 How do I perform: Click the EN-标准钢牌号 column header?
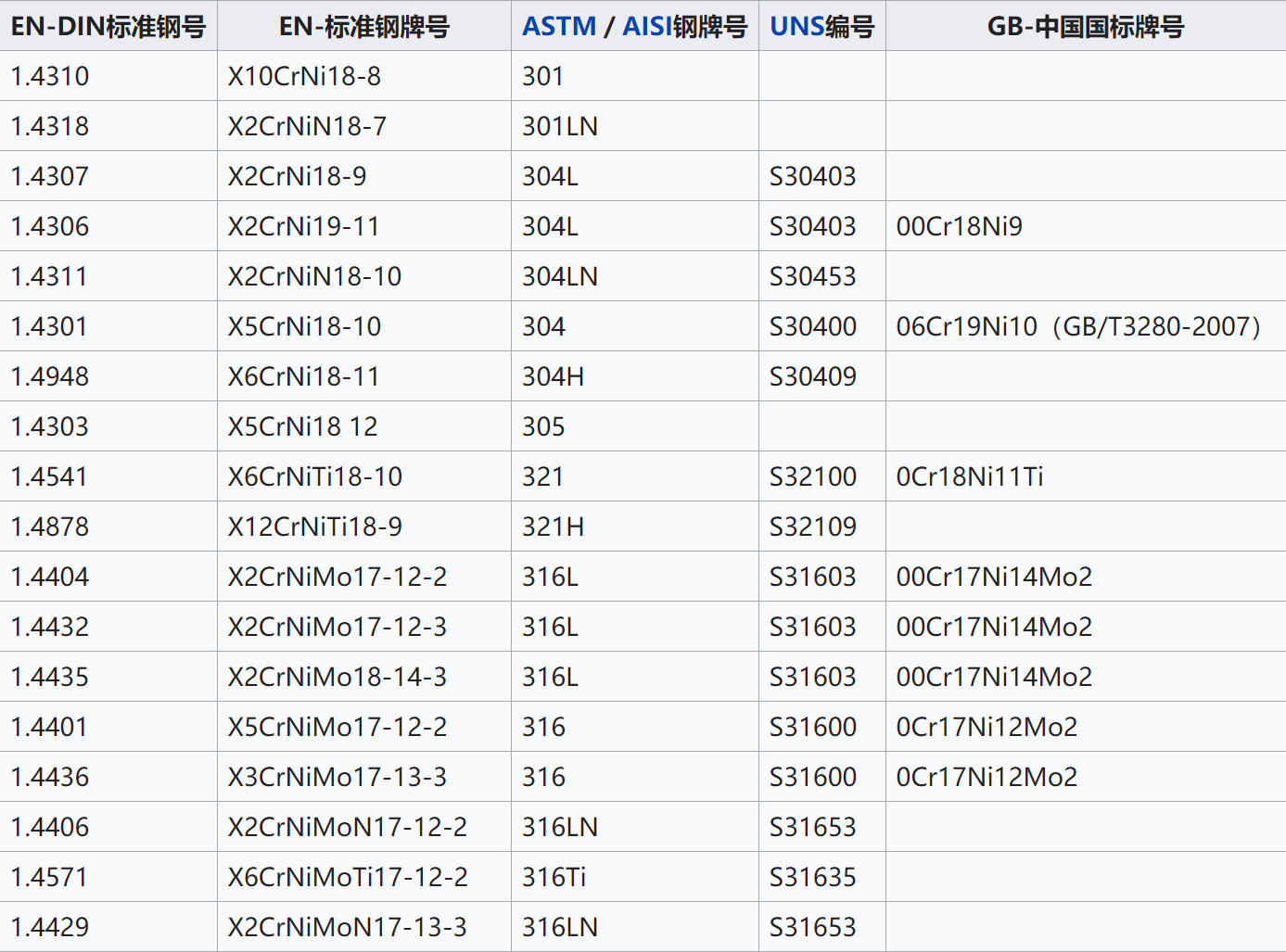click(363, 26)
